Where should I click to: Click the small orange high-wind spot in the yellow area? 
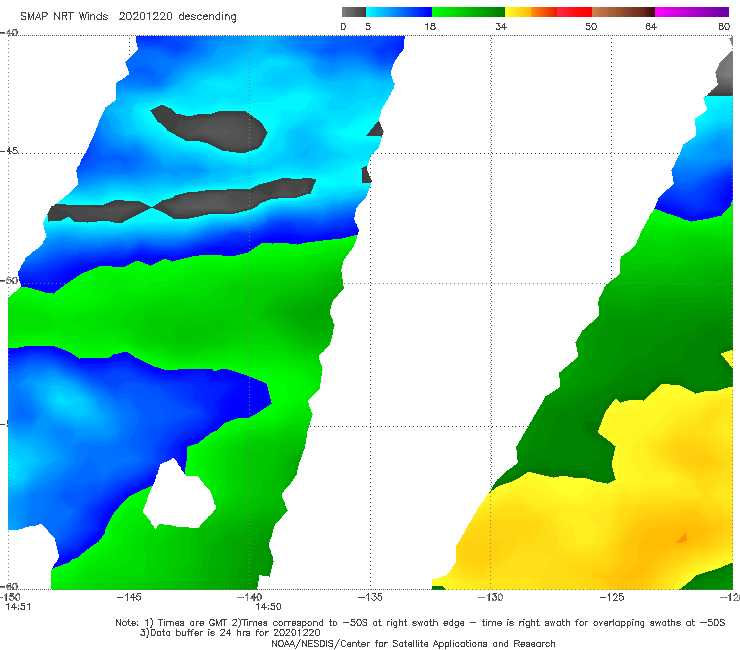click(682, 538)
